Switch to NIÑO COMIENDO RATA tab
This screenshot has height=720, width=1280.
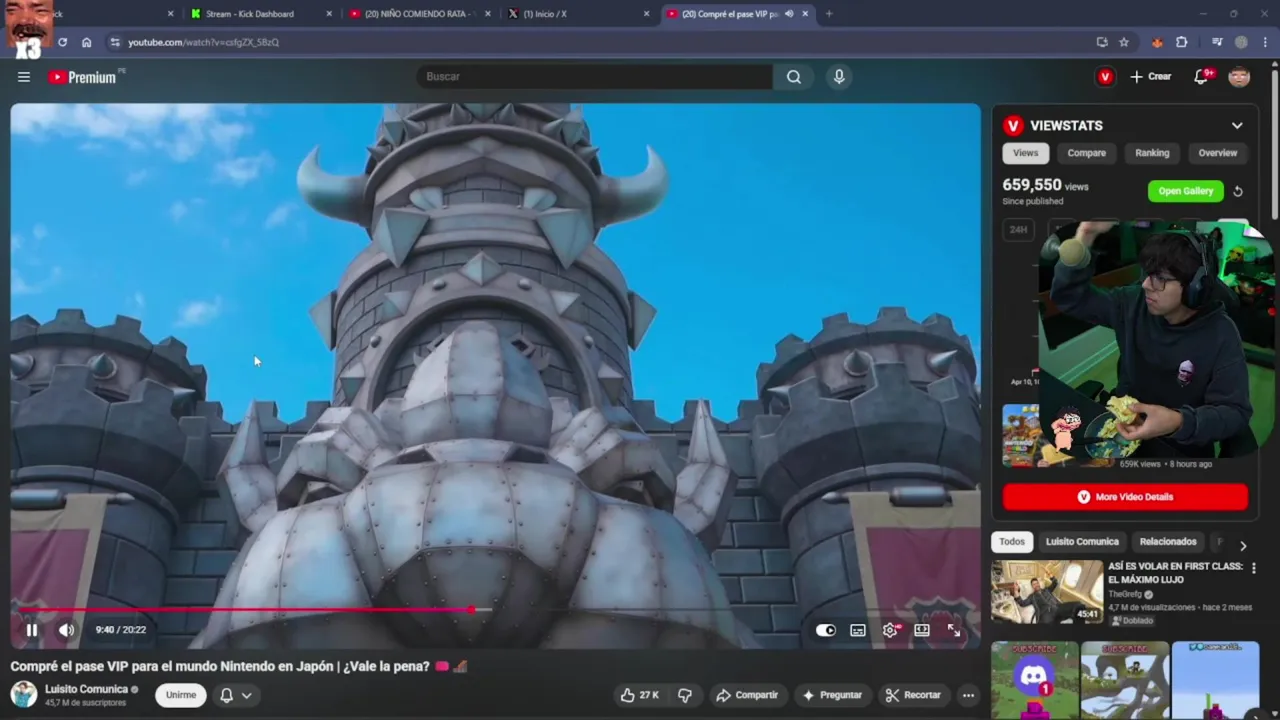tap(418, 14)
